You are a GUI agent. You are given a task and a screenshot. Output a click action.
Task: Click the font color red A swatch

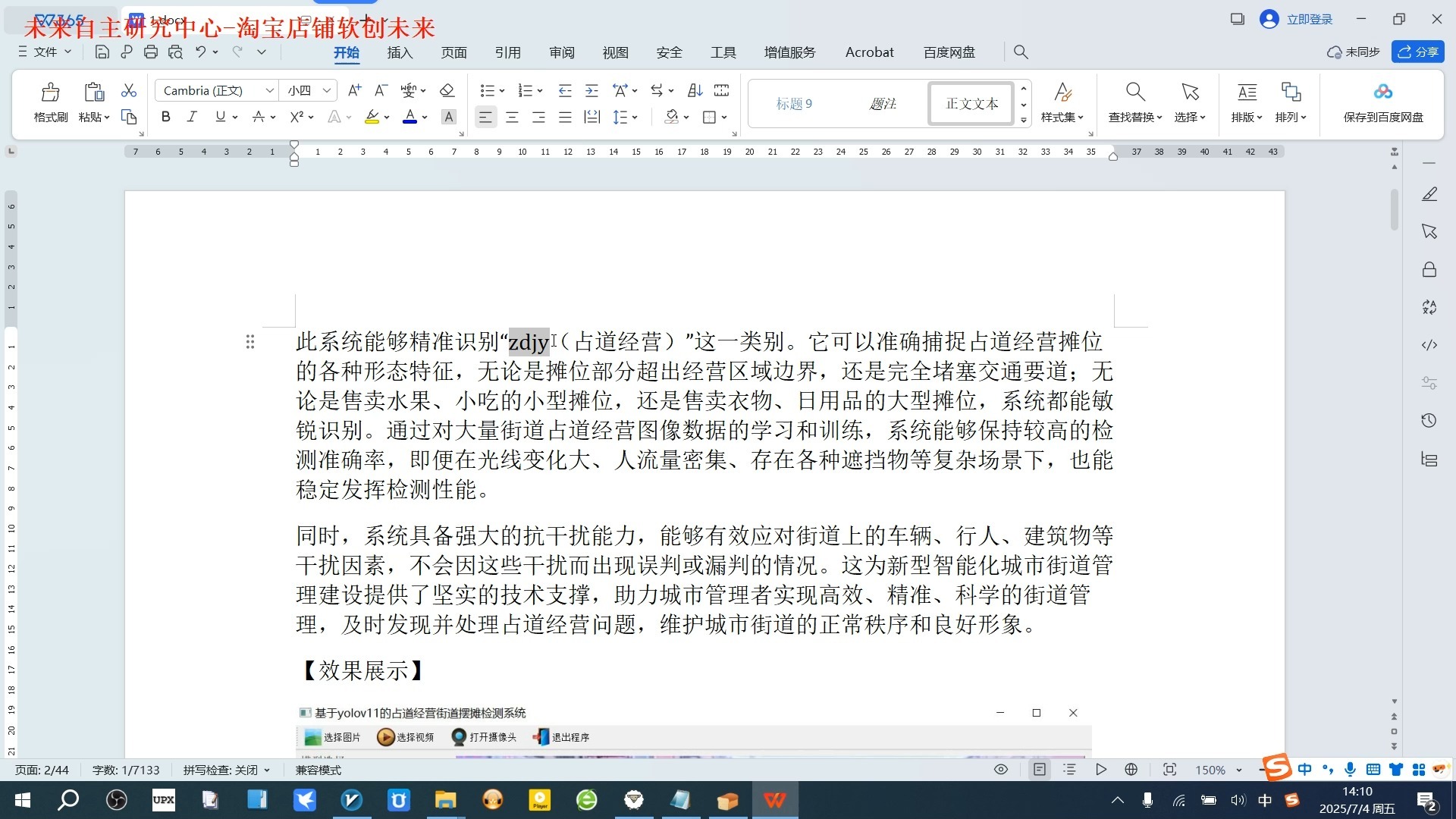pyautogui.click(x=409, y=117)
